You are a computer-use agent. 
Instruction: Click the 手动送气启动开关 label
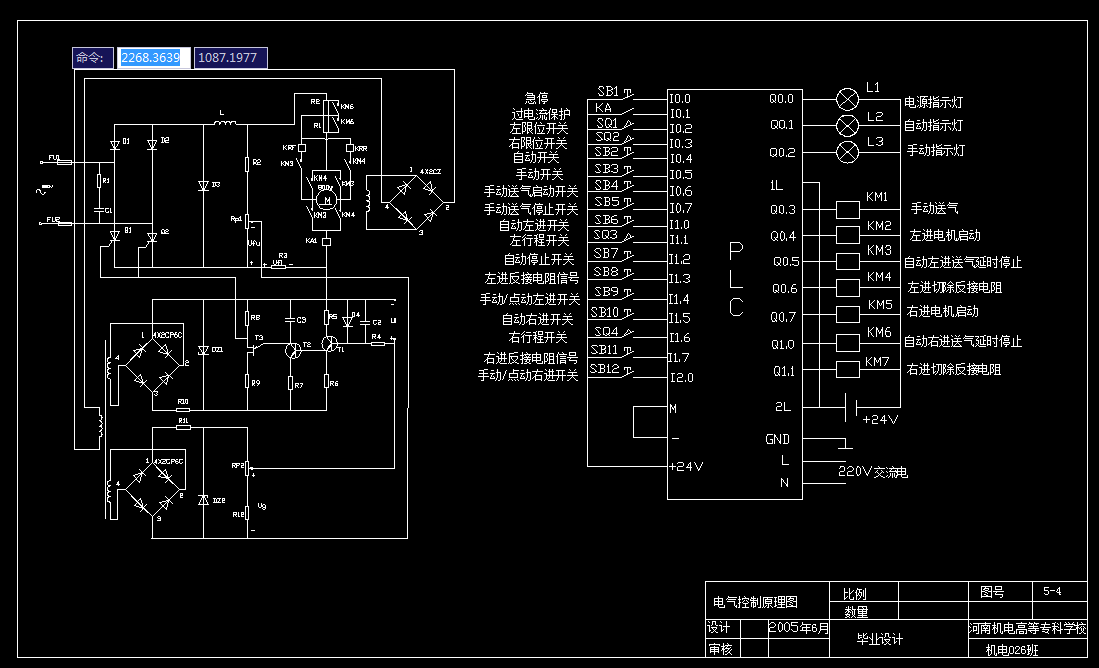531,191
